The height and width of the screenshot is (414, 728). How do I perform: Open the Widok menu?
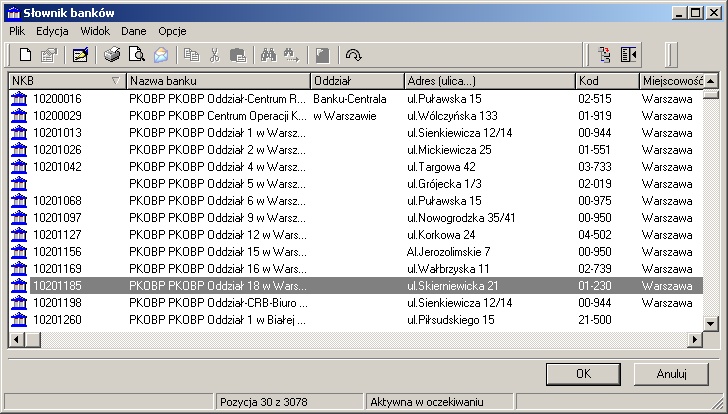(x=95, y=31)
